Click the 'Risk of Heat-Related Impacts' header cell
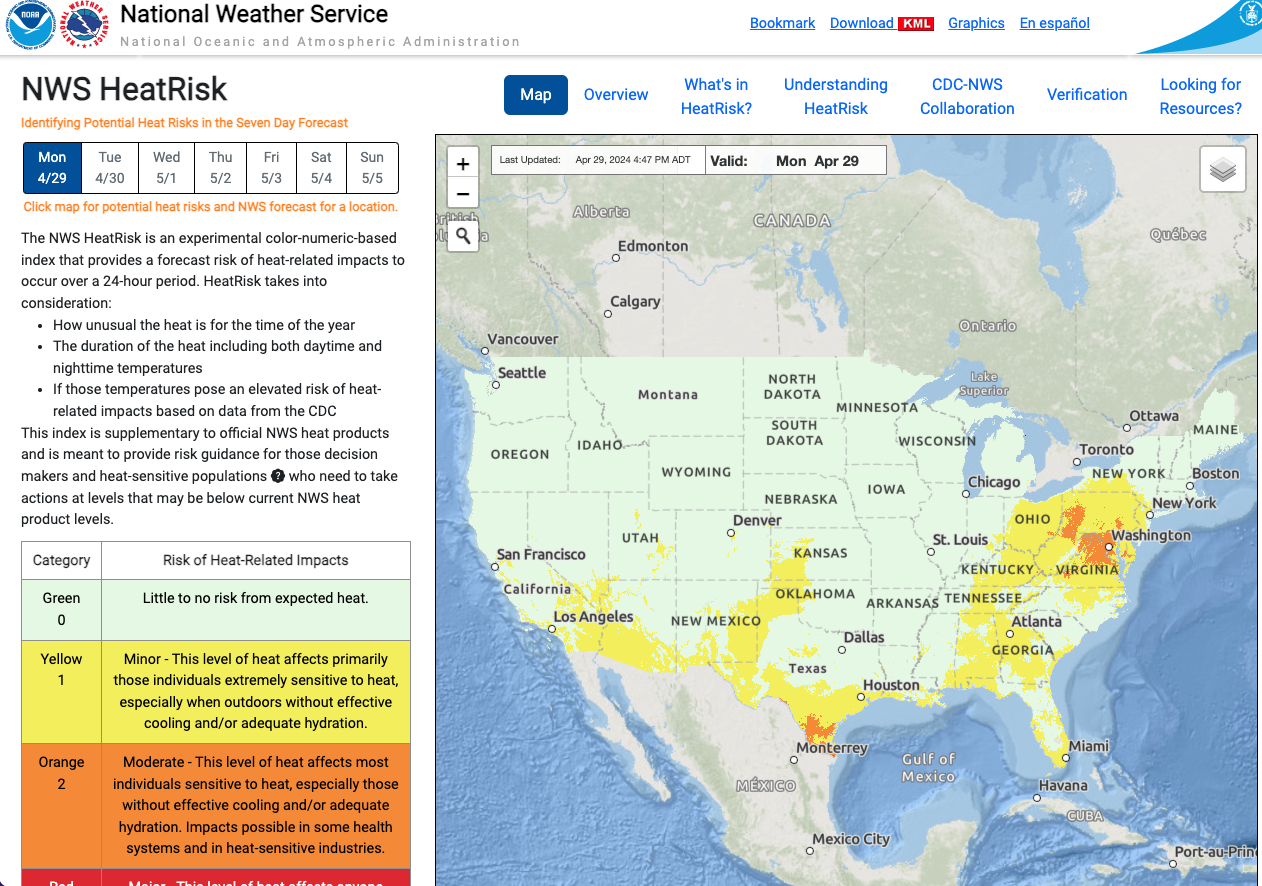The height and width of the screenshot is (886, 1262). (256, 560)
